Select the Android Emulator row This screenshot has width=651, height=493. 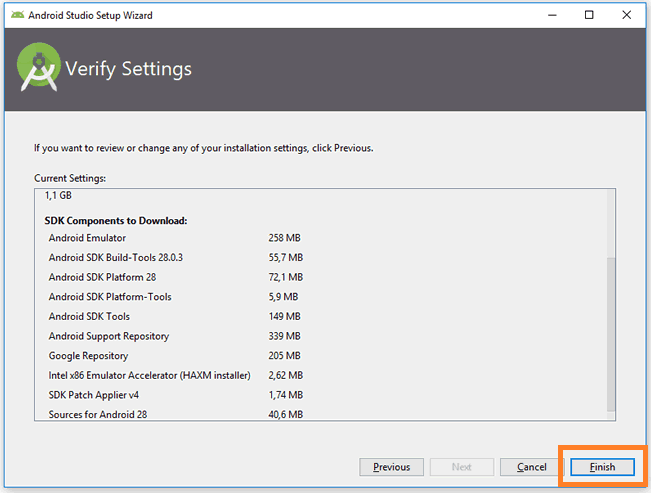[87, 238]
